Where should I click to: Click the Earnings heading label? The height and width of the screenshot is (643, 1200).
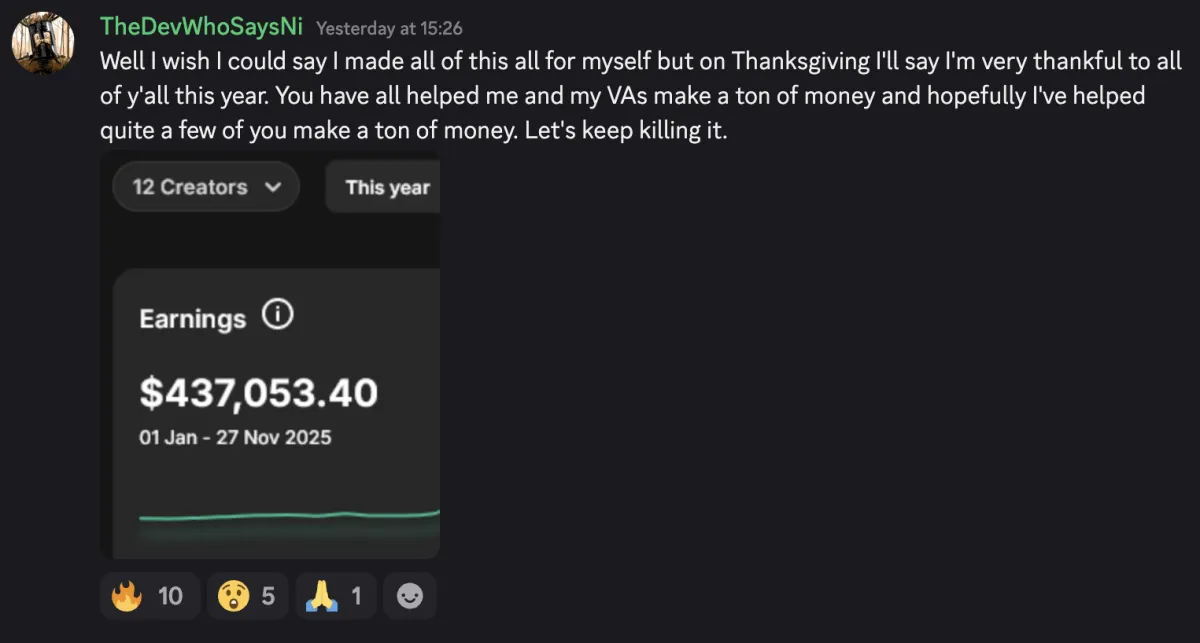coord(192,319)
